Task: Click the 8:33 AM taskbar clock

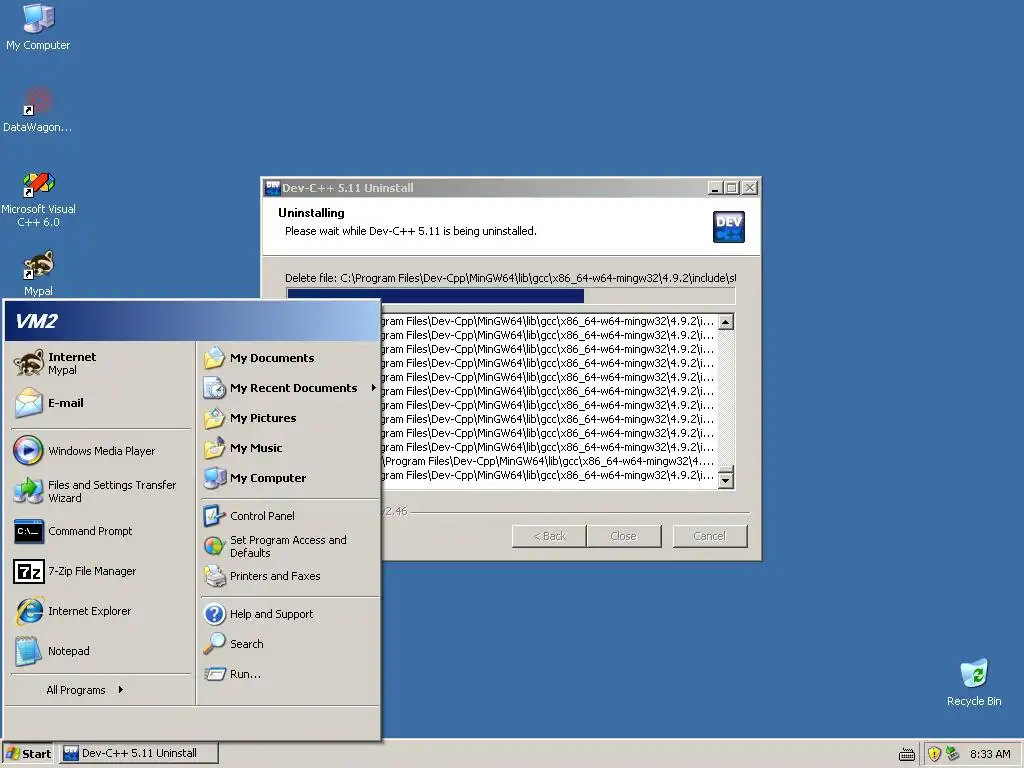Action: (x=990, y=754)
